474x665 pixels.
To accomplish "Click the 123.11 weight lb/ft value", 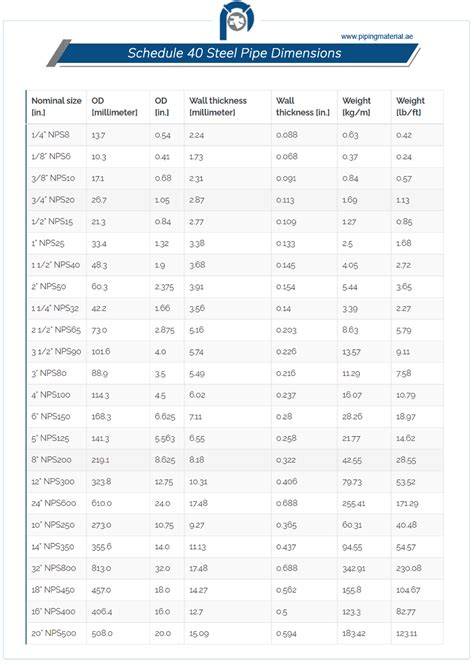I will pos(407,634).
